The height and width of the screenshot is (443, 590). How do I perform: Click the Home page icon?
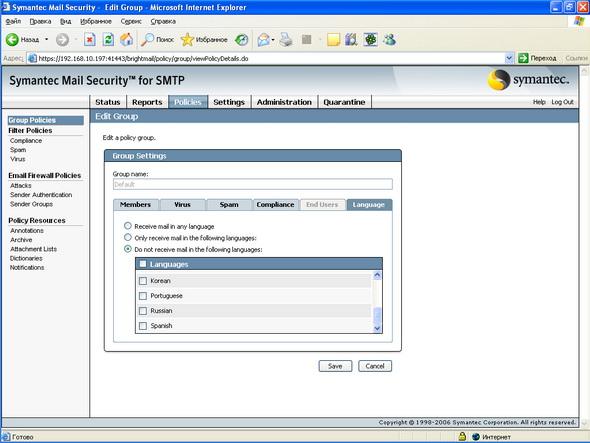[126, 40]
